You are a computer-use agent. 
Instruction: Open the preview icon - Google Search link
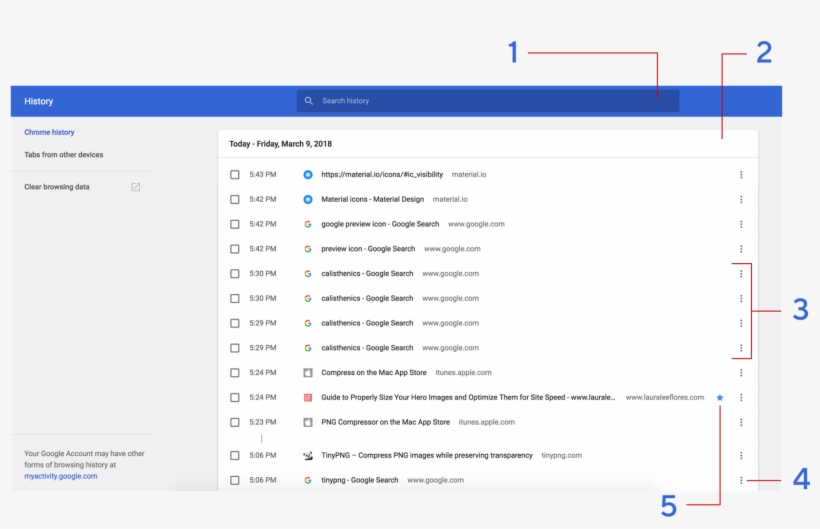coord(368,249)
